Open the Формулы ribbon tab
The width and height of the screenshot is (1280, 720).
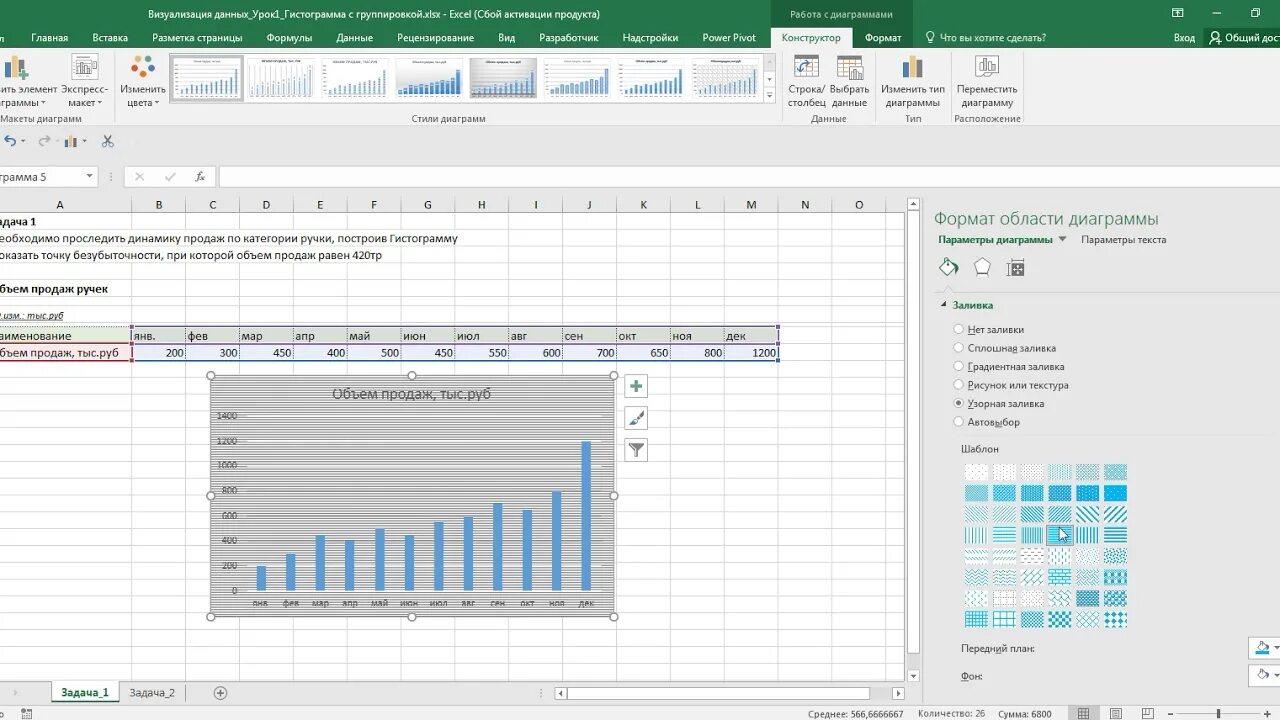(289, 38)
